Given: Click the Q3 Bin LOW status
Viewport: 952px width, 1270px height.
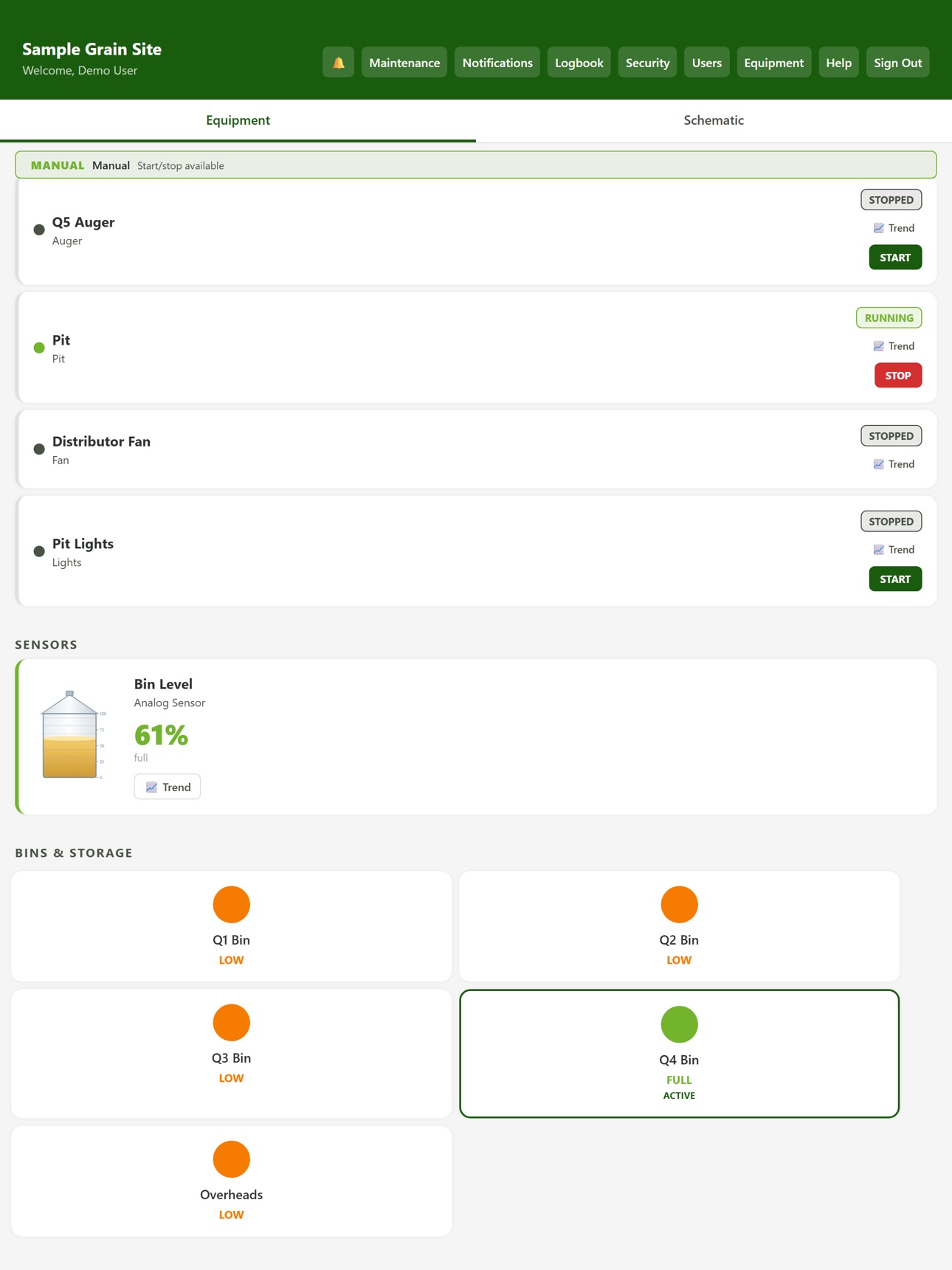Looking at the screenshot, I should [x=231, y=1078].
